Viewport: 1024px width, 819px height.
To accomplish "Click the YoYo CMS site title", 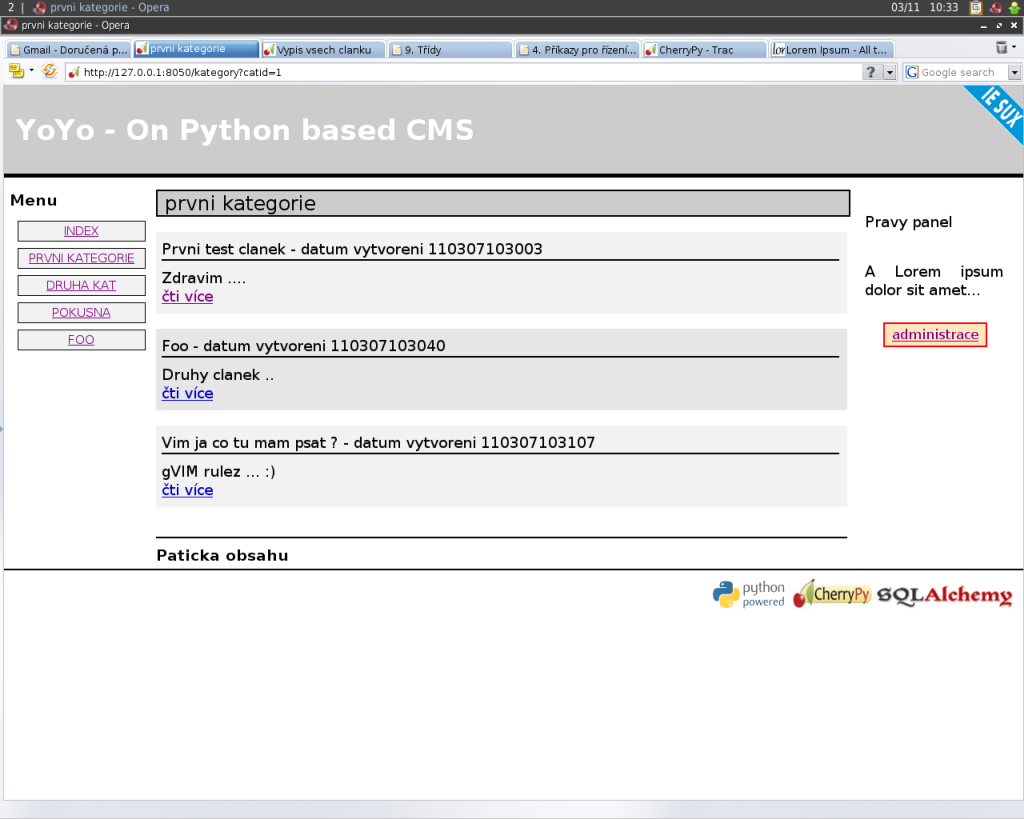I will pyautogui.click(x=244, y=129).
